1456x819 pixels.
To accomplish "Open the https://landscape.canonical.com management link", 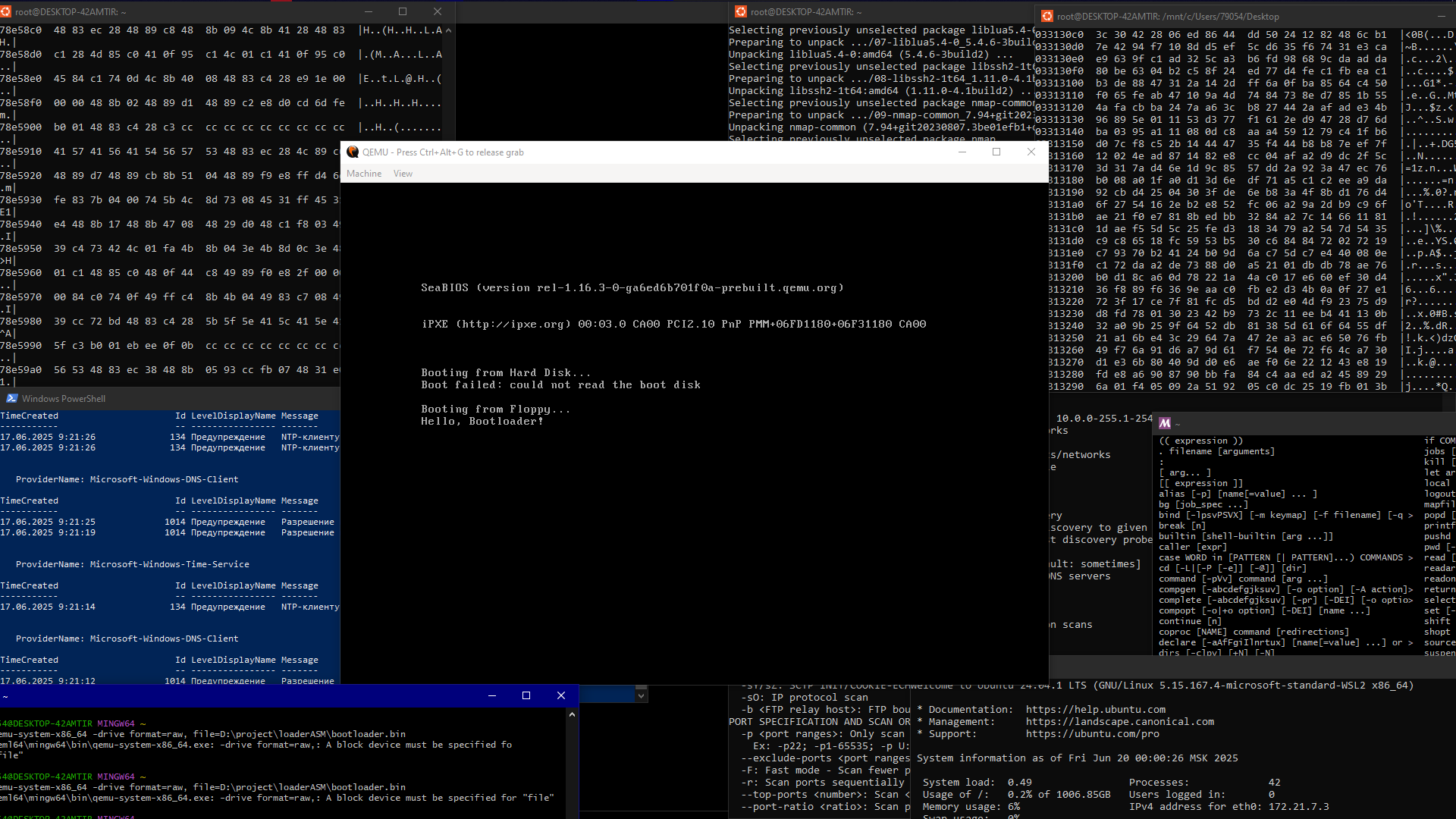I will point(1119,722).
